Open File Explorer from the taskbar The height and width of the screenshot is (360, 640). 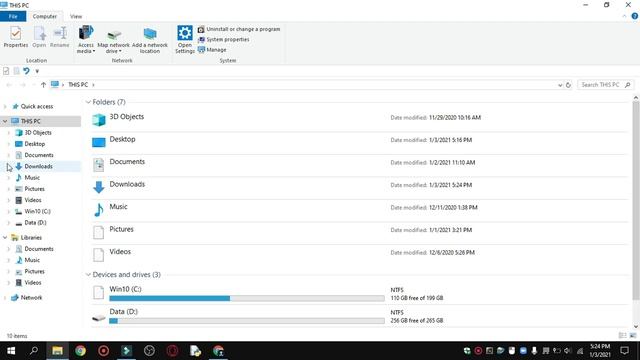click(x=57, y=351)
